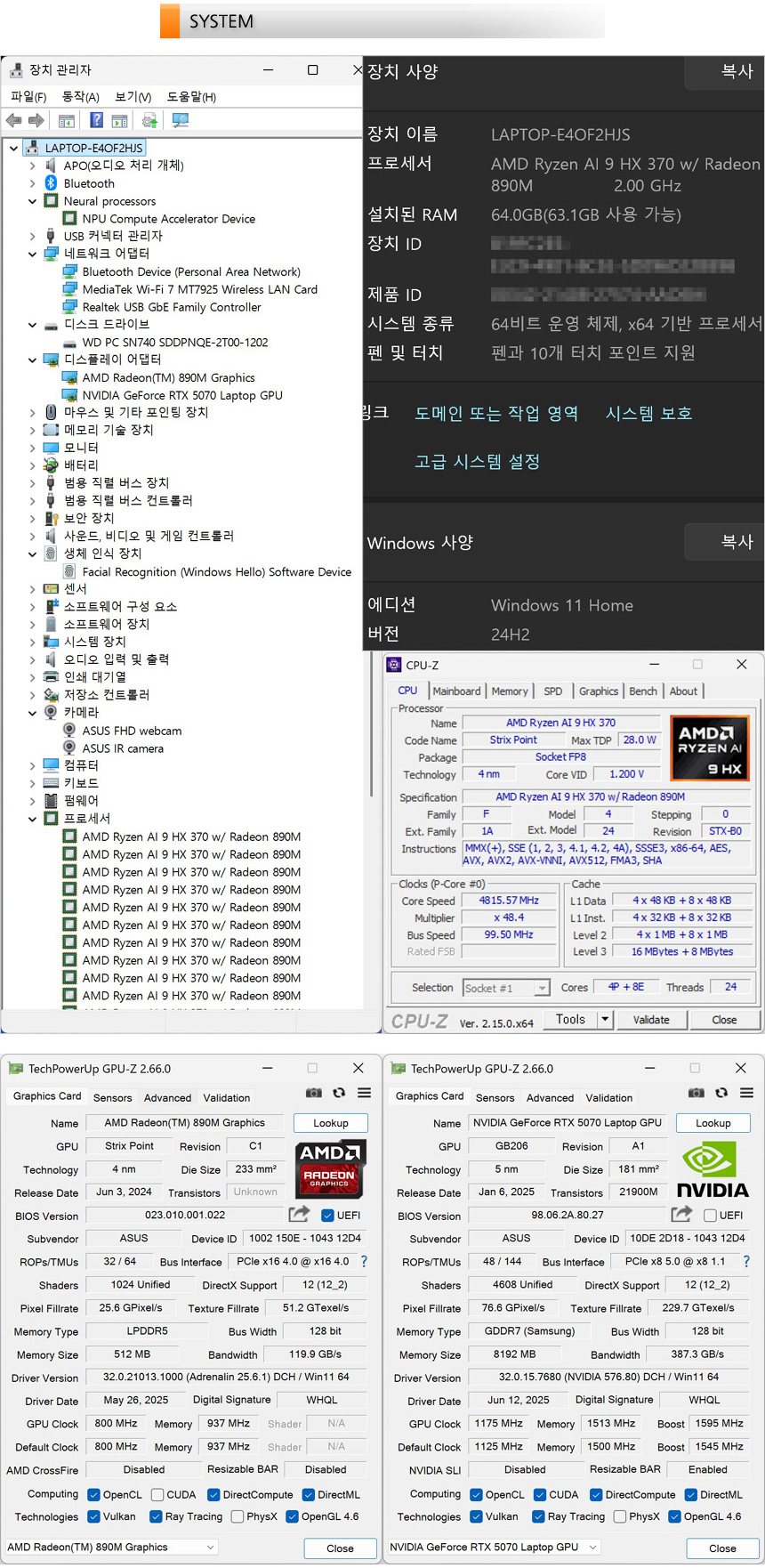Click the CPU-Z title bar app icon
Screen dimensions: 765x1568
pos(393,665)
